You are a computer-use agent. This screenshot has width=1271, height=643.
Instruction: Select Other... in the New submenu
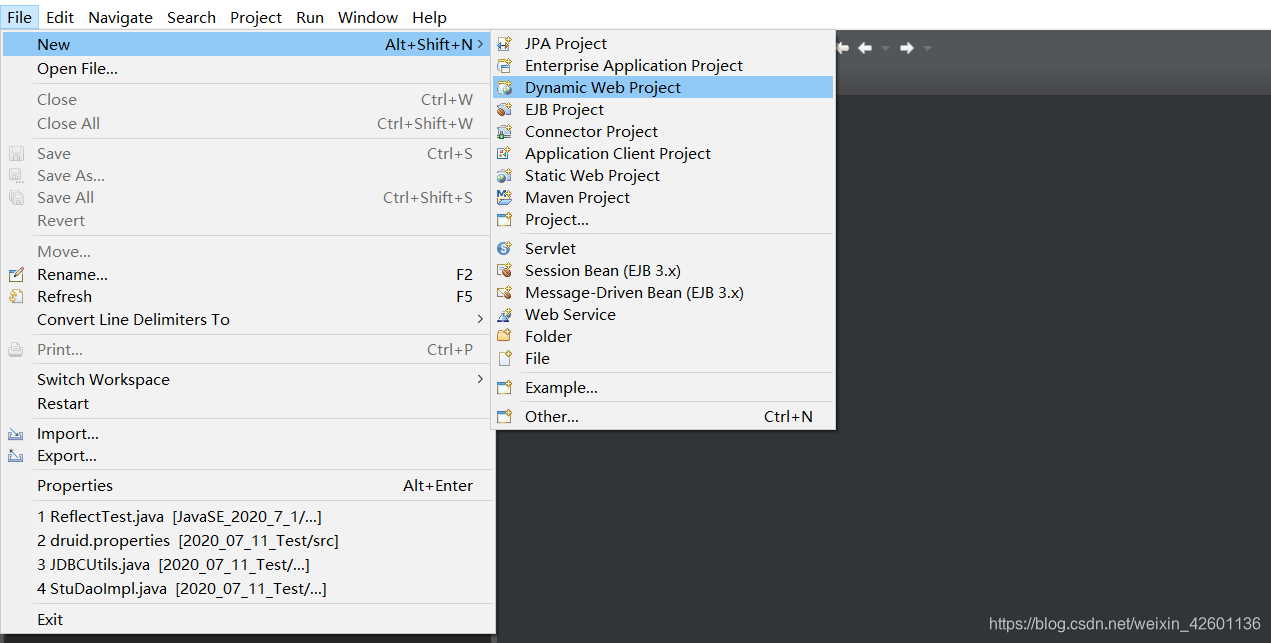point(551,417)
